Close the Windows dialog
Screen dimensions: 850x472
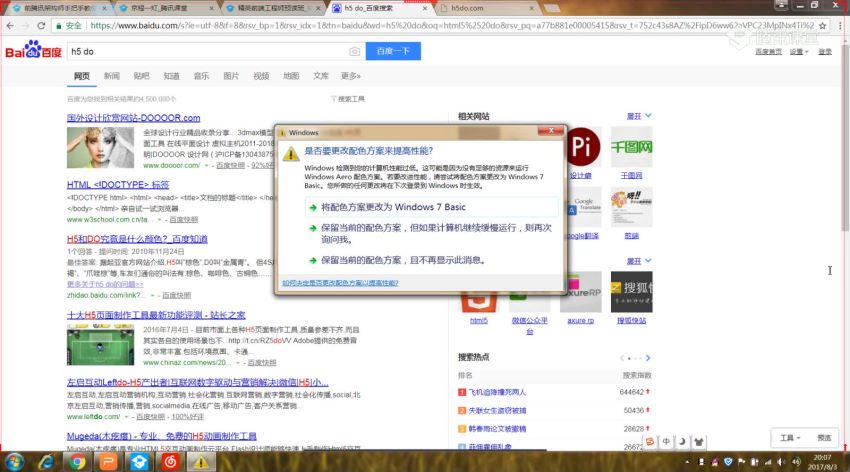point(551,131)
